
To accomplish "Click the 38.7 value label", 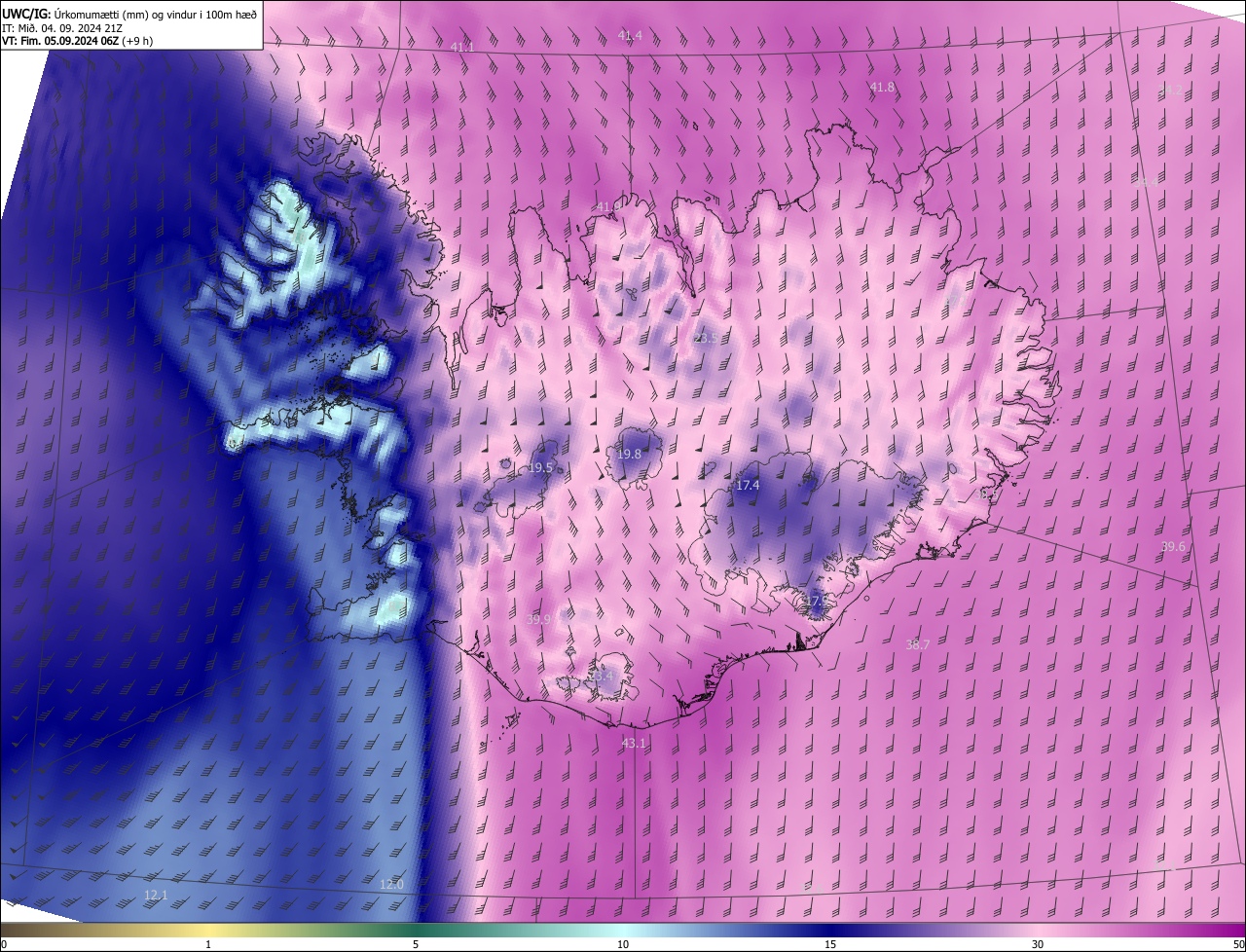I will [918, 644].
